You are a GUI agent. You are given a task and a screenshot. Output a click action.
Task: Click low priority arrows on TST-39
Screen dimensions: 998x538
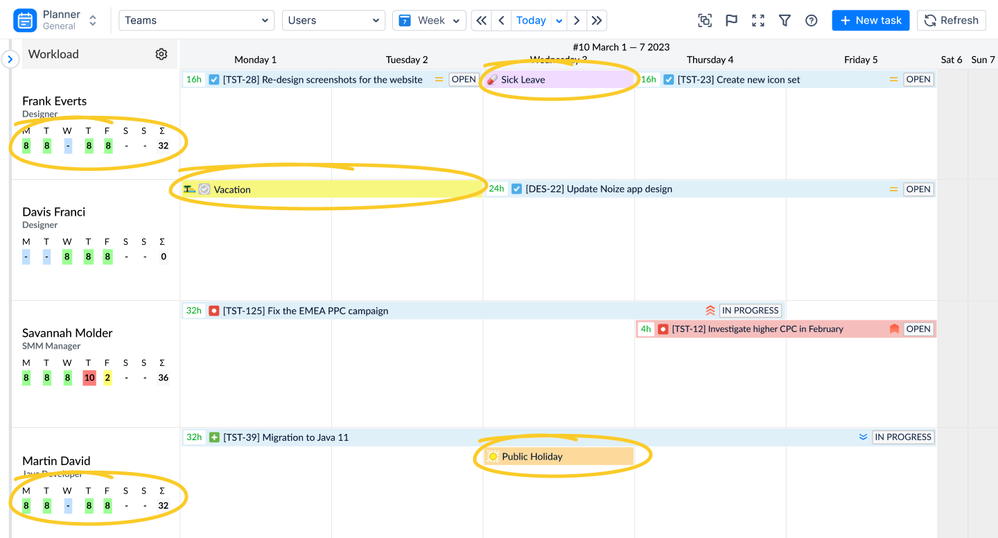point(863,437)
